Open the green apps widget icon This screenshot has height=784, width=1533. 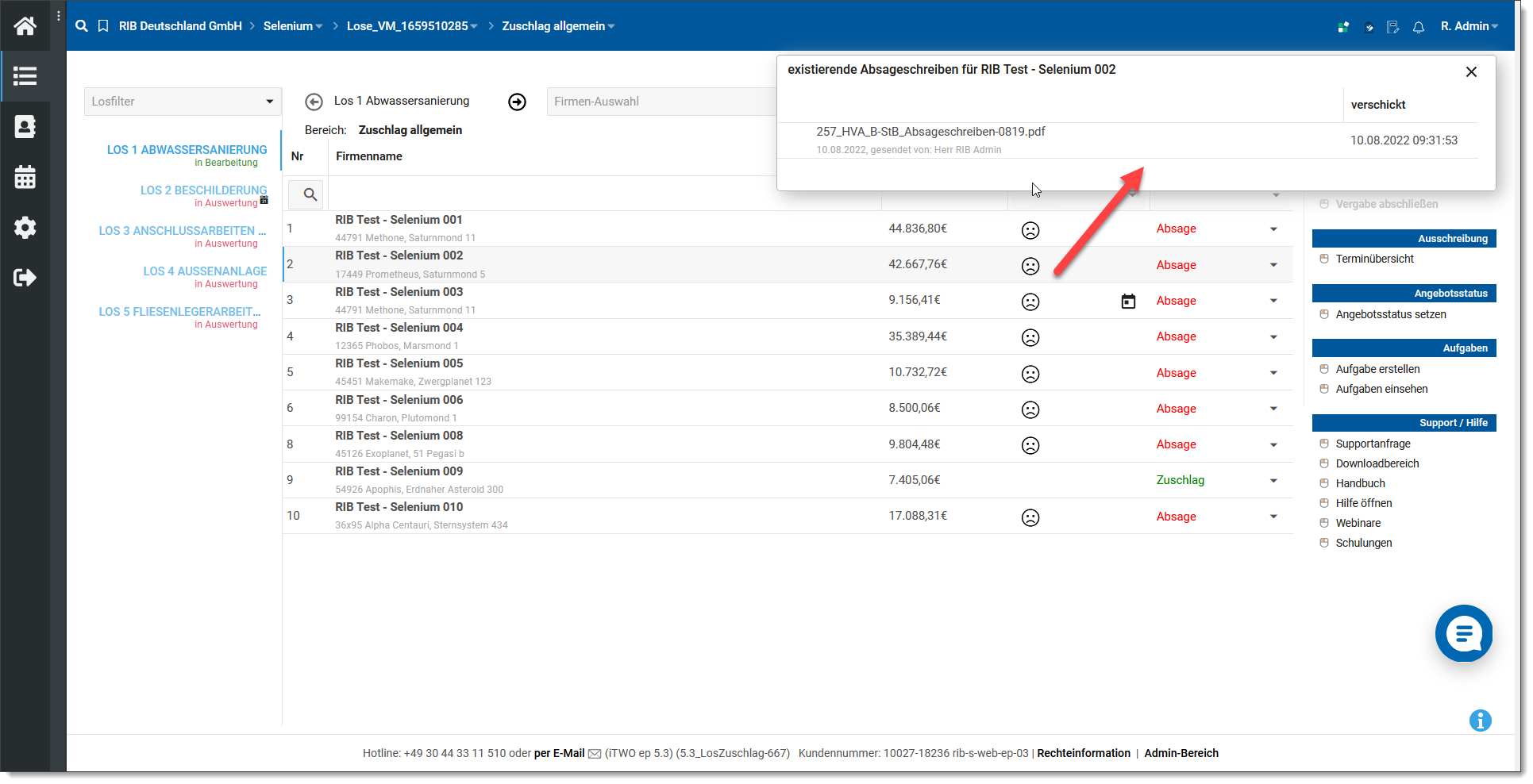(x=1343, y=27)
